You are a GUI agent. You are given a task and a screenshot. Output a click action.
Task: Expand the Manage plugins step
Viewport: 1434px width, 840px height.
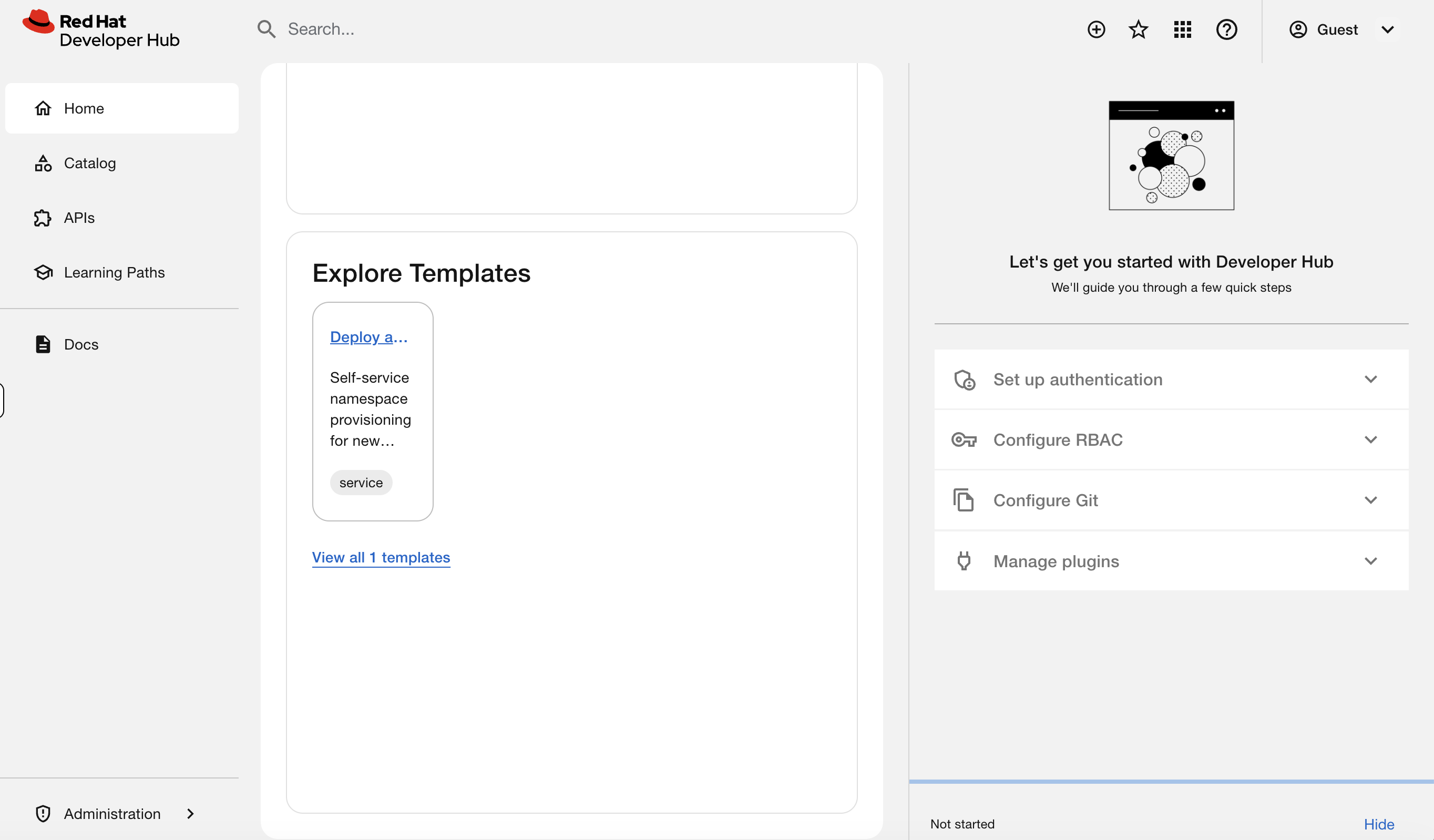tap(1171, 560)
